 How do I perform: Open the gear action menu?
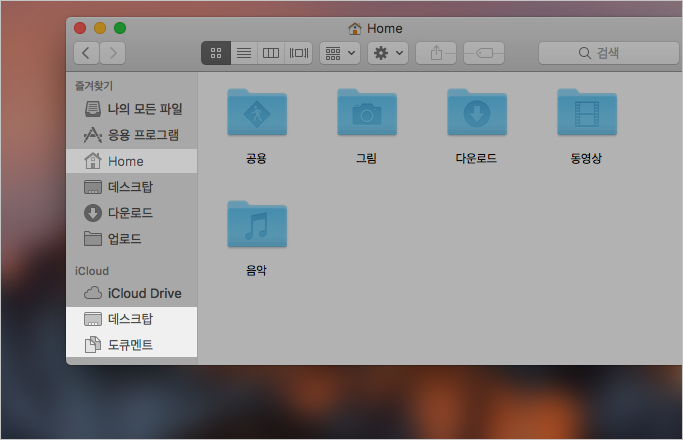point(388,53)
